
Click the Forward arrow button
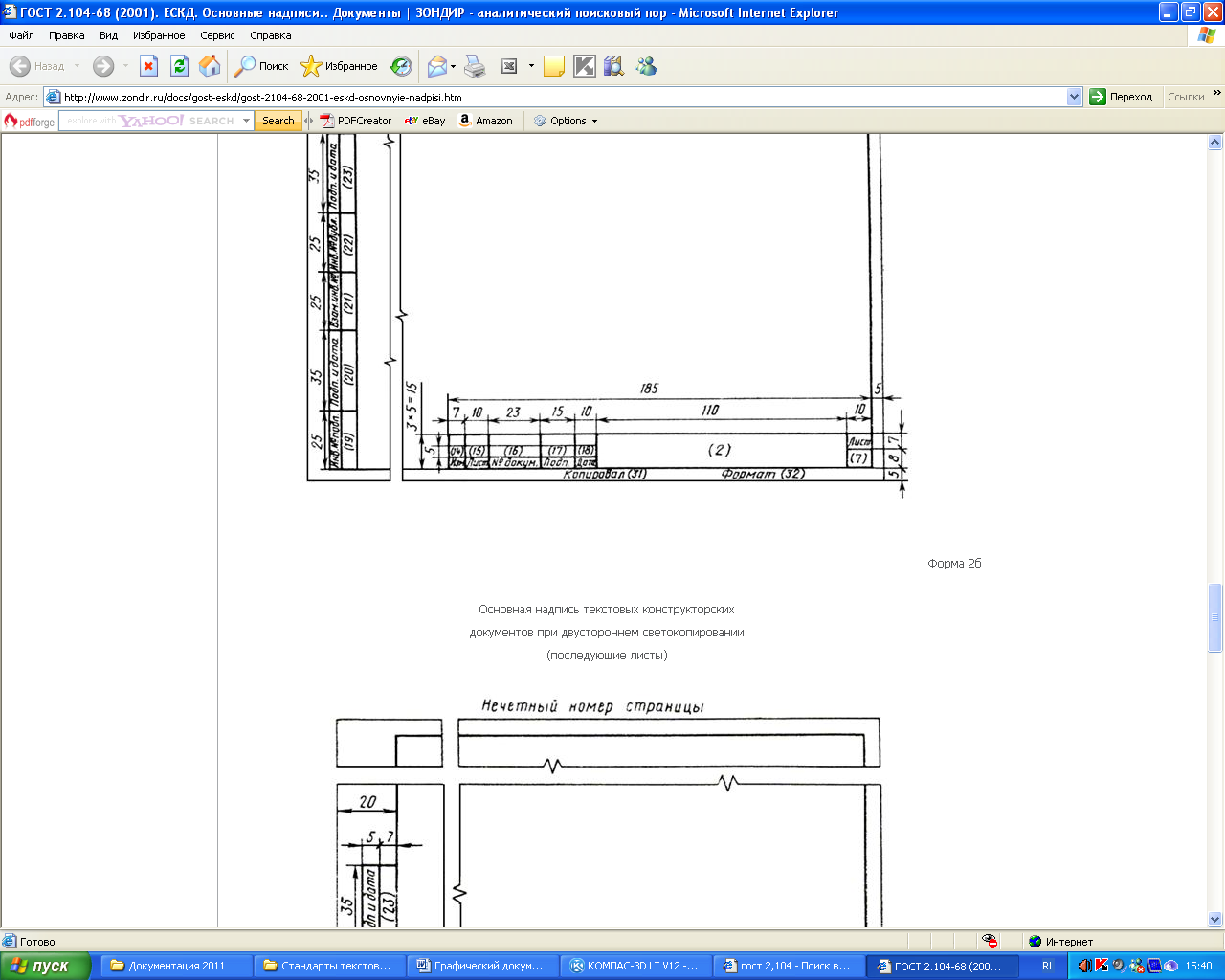102,66
